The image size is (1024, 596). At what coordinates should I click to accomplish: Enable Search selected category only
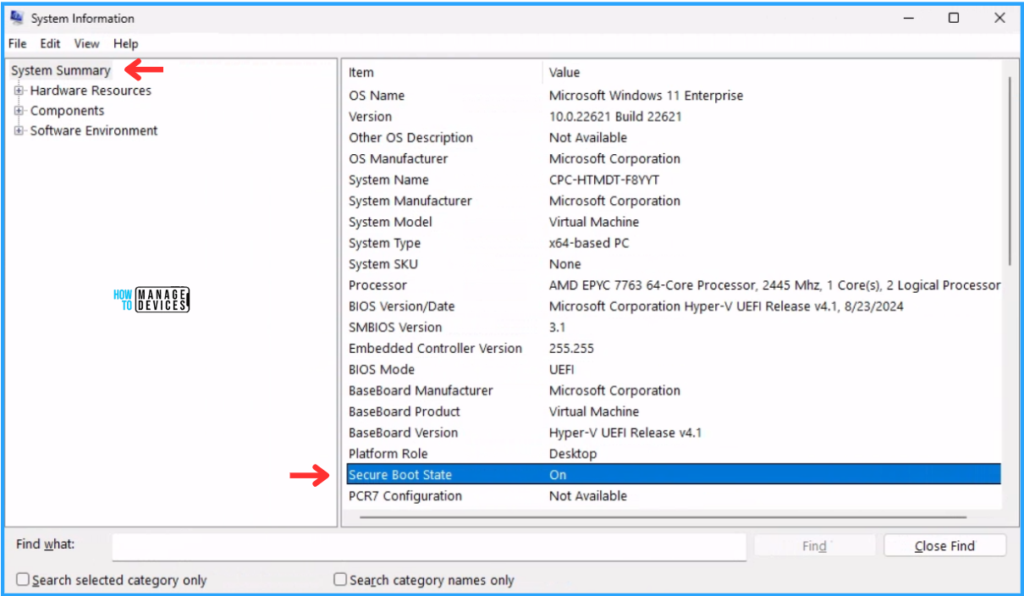(23, 580)
